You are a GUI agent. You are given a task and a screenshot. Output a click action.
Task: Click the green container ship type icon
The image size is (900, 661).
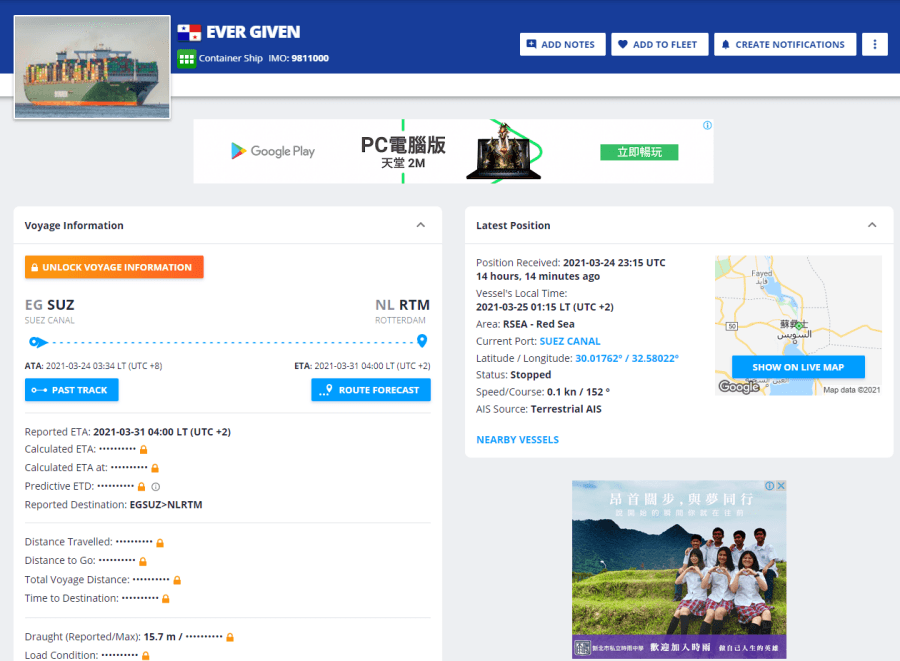click(187, 59)
